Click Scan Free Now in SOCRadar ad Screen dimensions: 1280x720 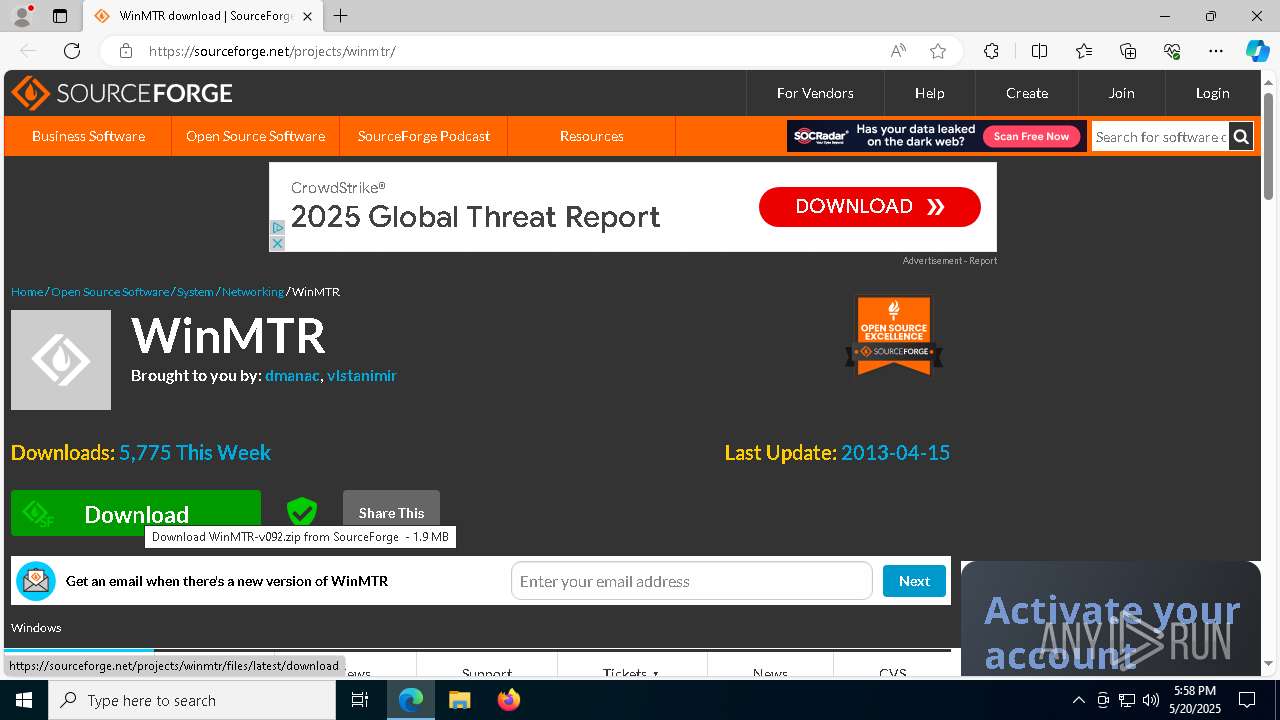[x=1031, y=137]
